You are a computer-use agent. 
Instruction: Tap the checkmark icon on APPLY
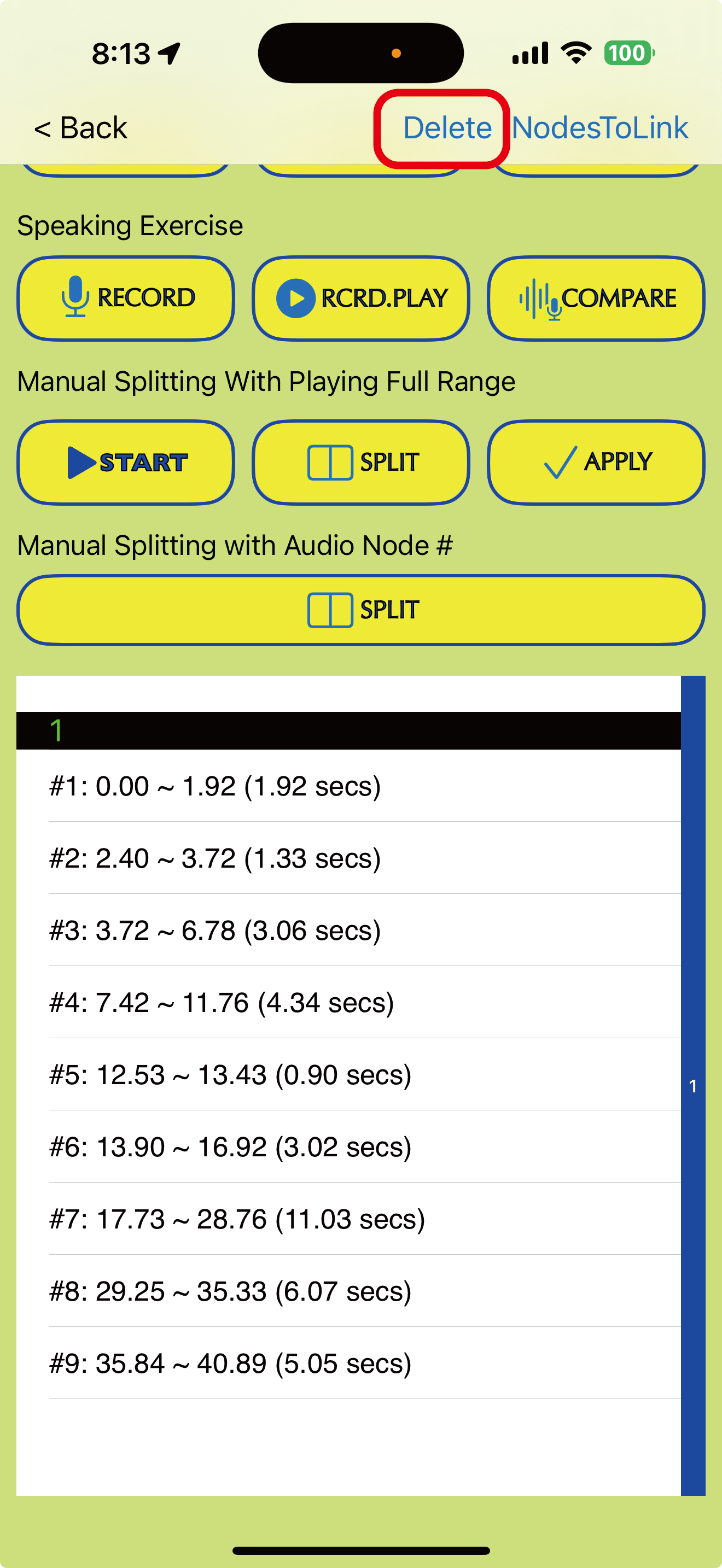point(560,462)
